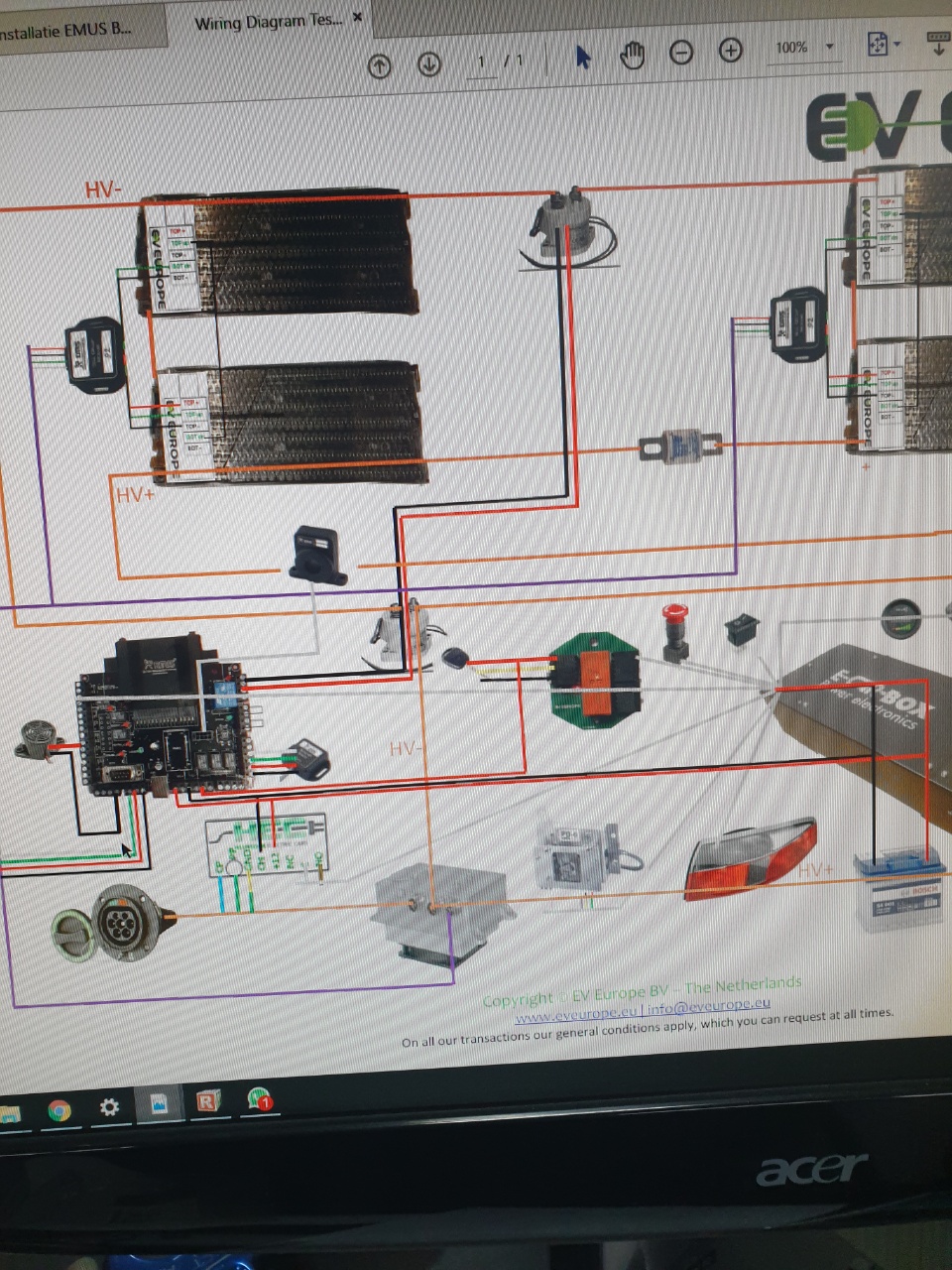The width and height of the screenshot is (952, 1270).
Task: Open the 100% zoom level dropdown
Action: click(x=830, y=47)
